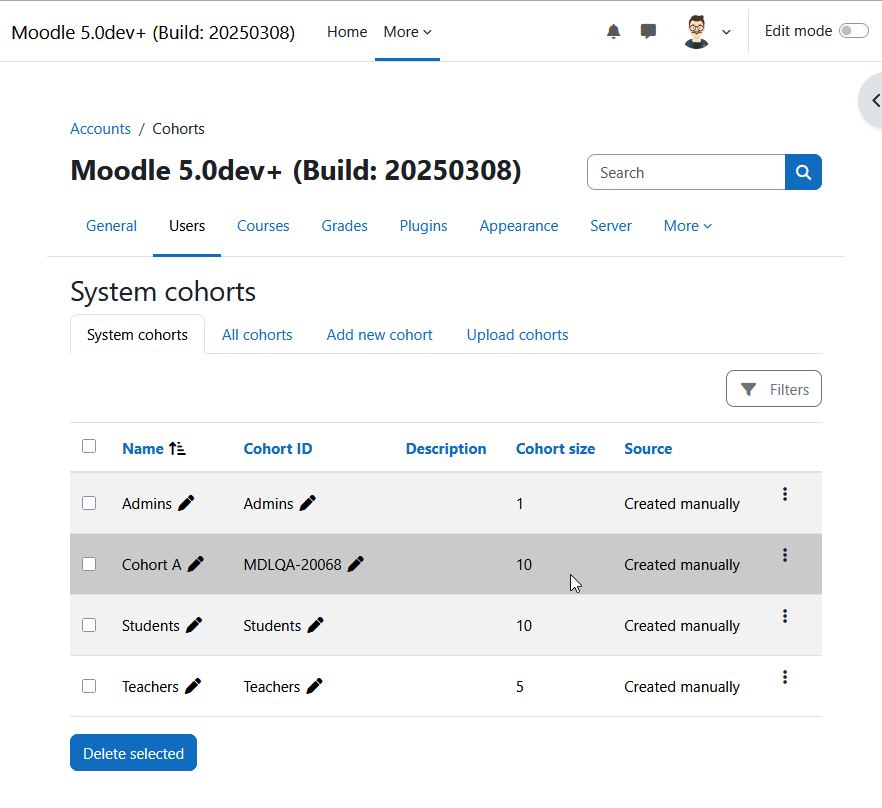Screen dimensions: 882x808
Task: Open the messaging speech bubble icon
Action: (648, 32)
